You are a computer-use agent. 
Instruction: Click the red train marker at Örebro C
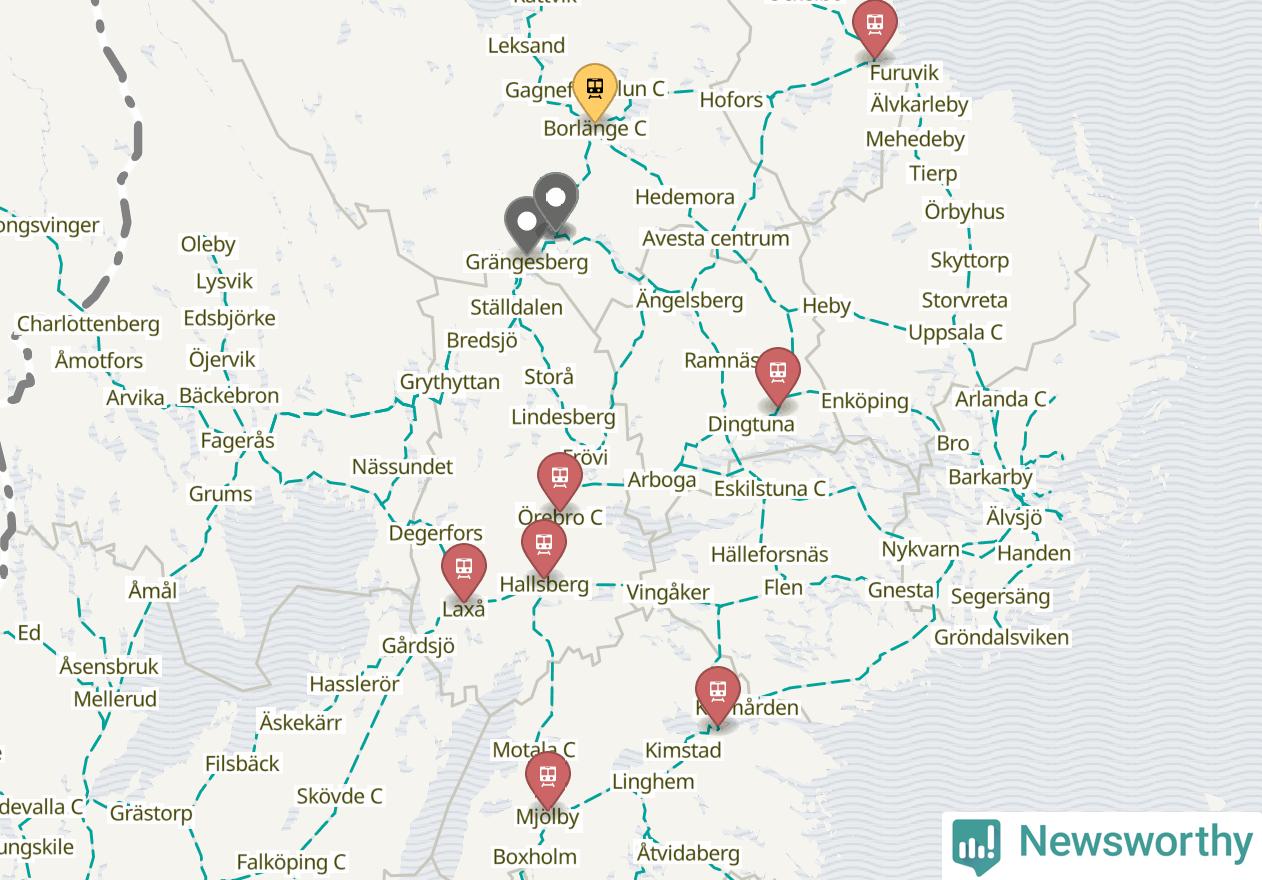560,480
